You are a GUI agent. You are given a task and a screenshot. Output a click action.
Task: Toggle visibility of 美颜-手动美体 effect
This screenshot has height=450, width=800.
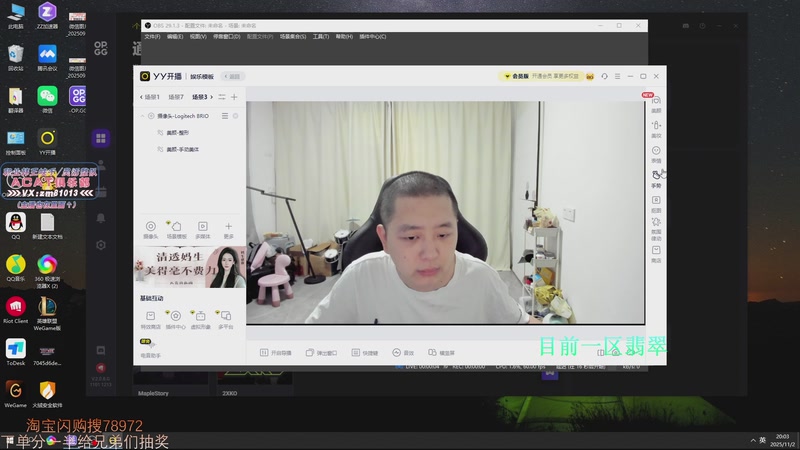point(160,149)
